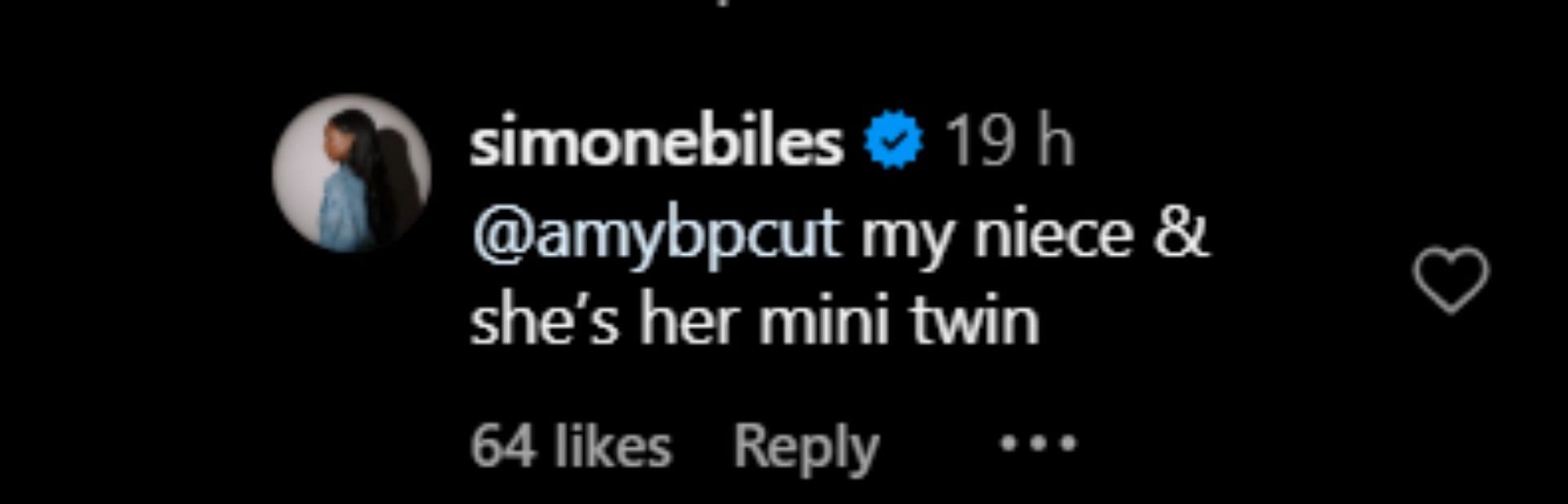Click the number 64 in the like count
Screen dimensions: 1568x504
[x=503, y=447]
